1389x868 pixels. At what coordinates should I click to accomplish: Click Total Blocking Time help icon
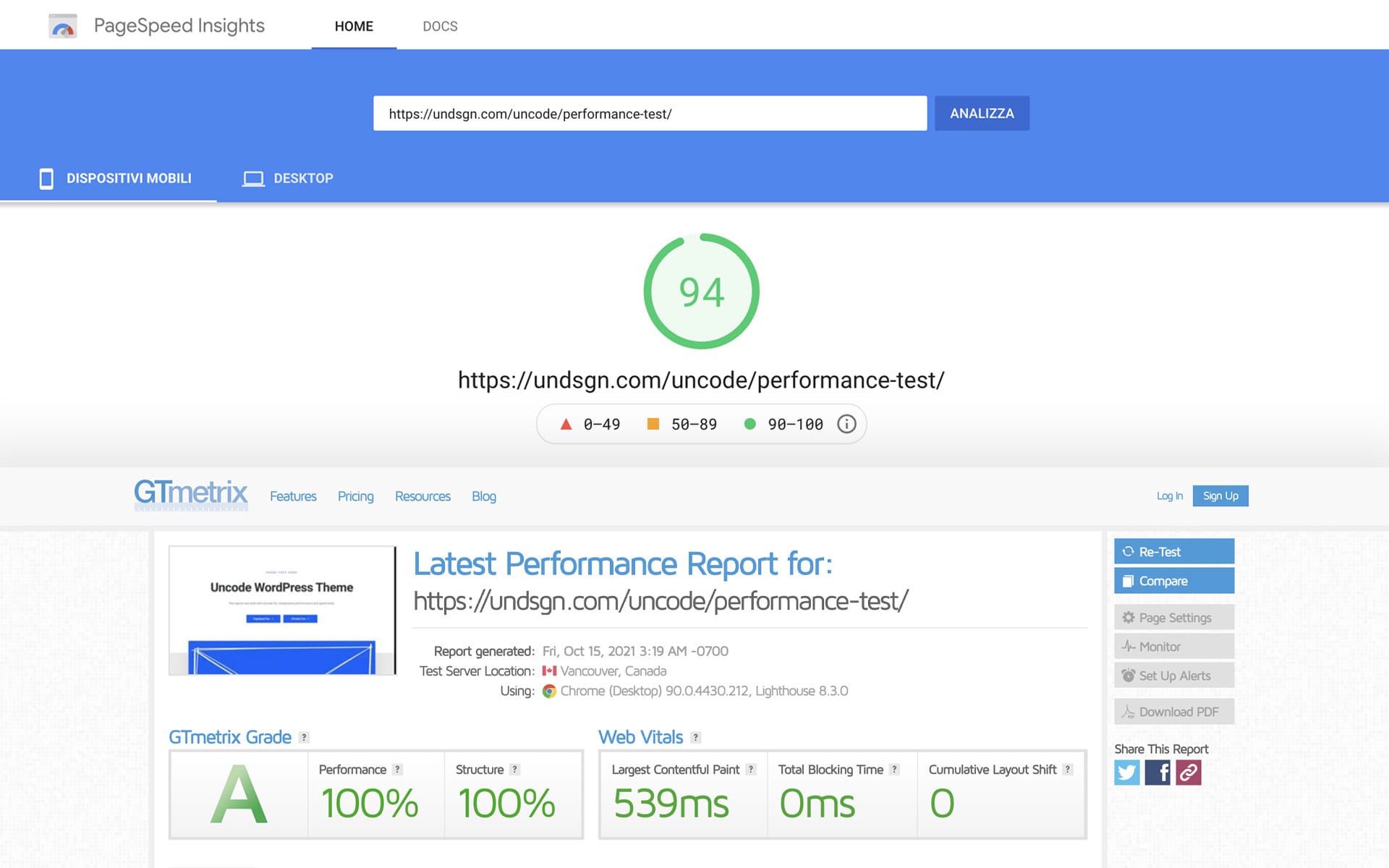pyautogui.click(x=894, y=770)
